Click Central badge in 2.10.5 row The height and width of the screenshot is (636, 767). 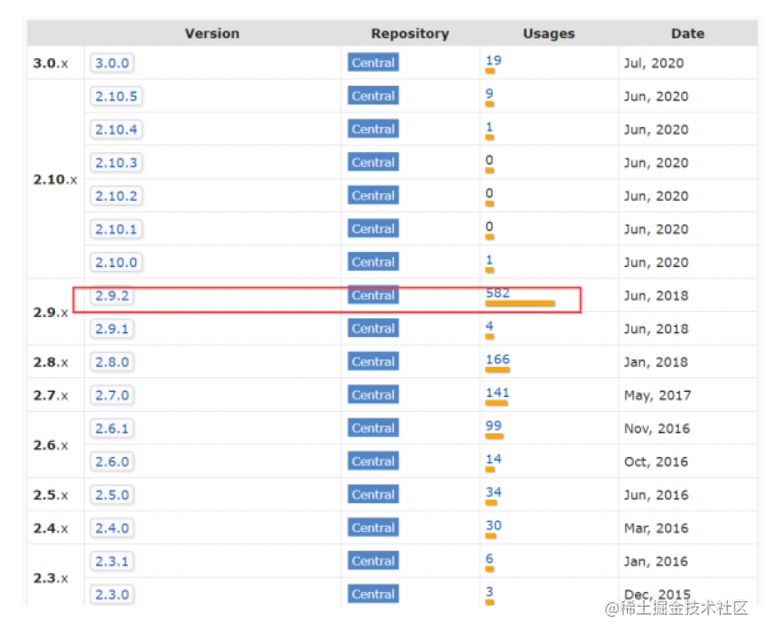[373, 96]
